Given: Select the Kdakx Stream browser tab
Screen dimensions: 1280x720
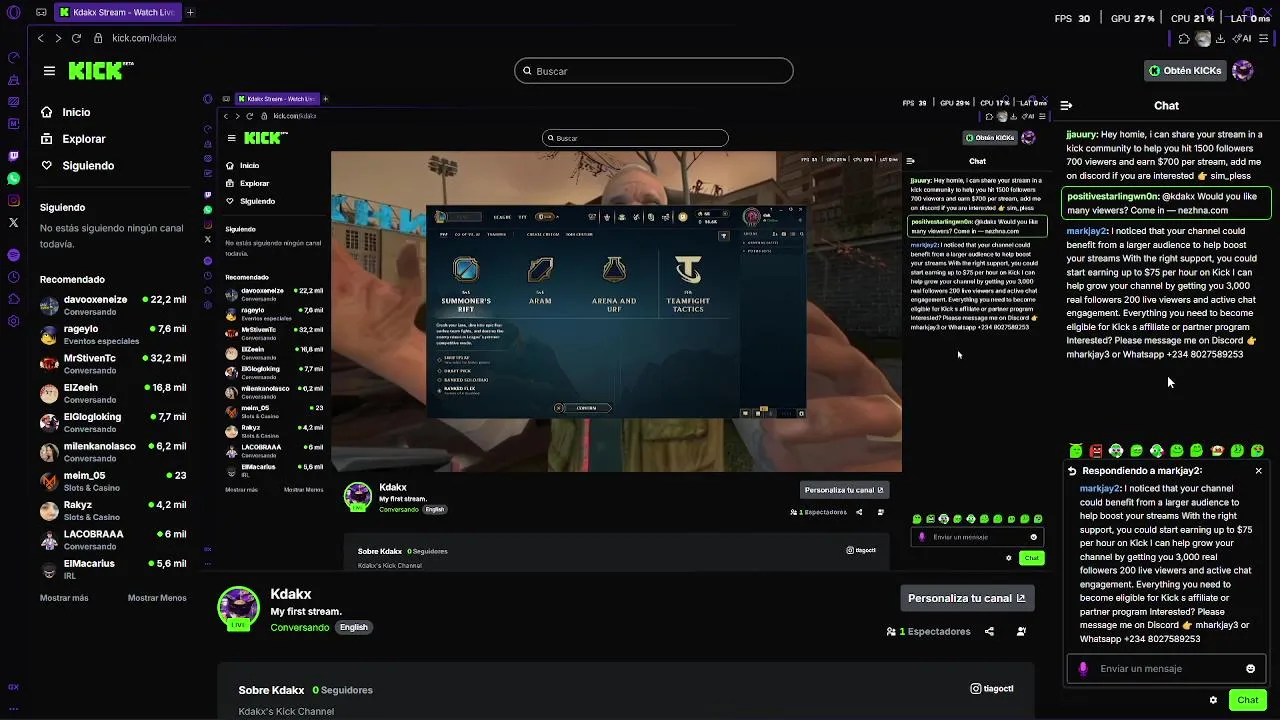Looking at the screenshot, I should tap(116, 12).
